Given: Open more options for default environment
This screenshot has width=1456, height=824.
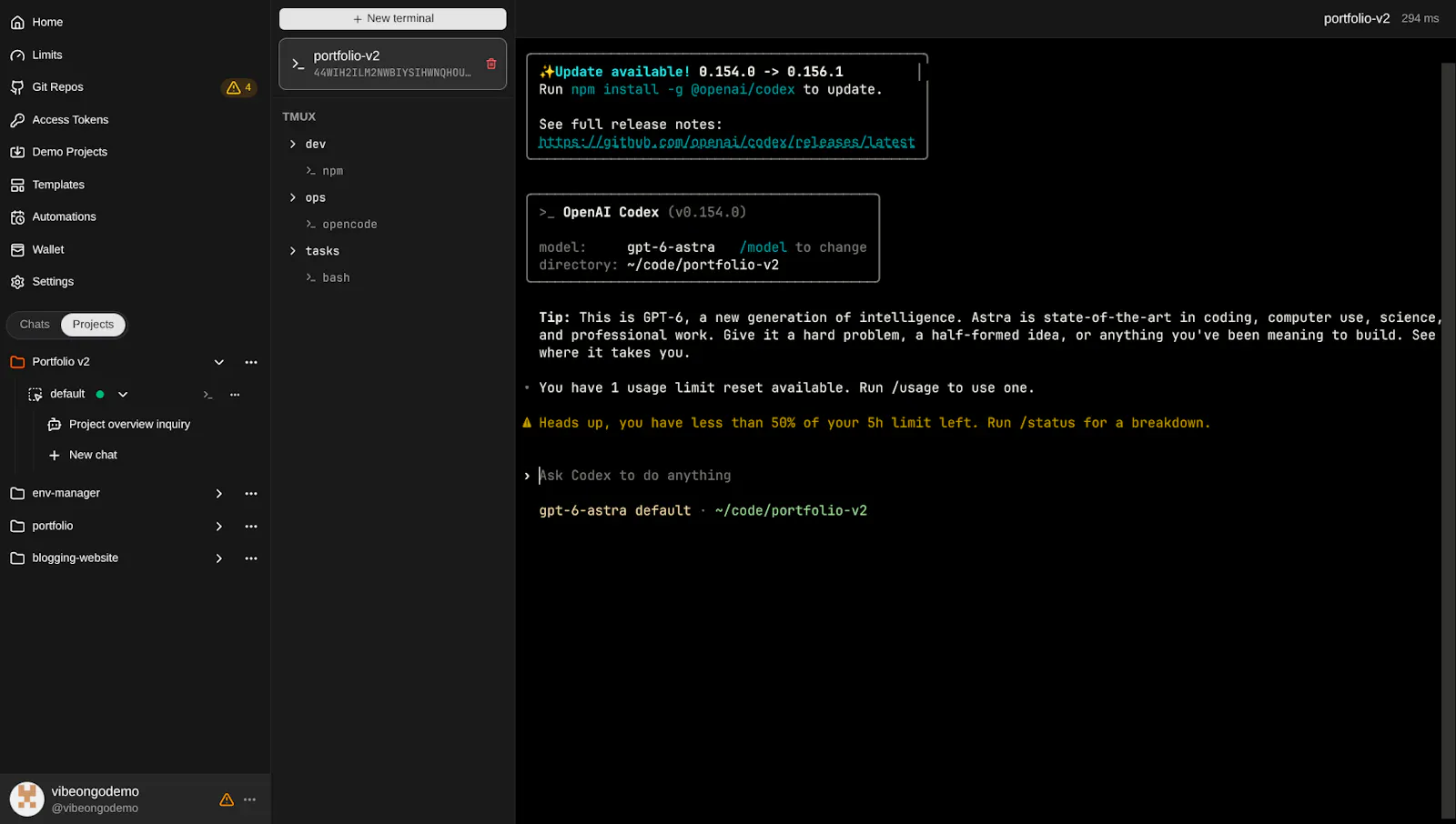Looking at the screenshot, I should (235, 395).
